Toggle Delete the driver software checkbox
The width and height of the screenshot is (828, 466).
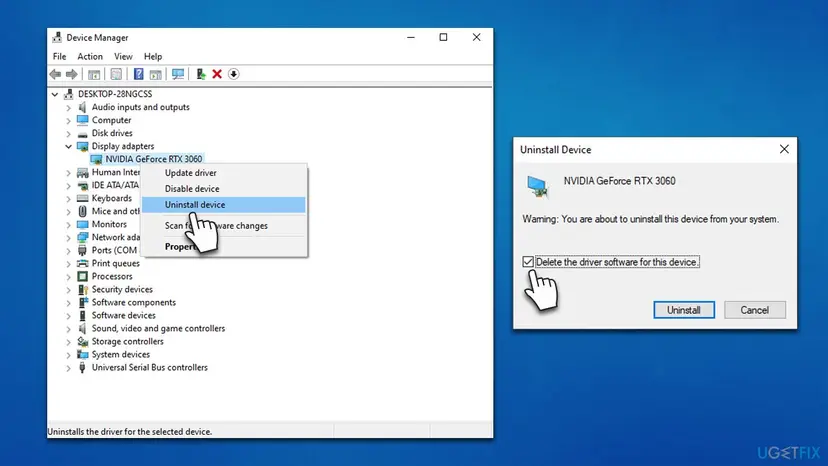(528, 262)
